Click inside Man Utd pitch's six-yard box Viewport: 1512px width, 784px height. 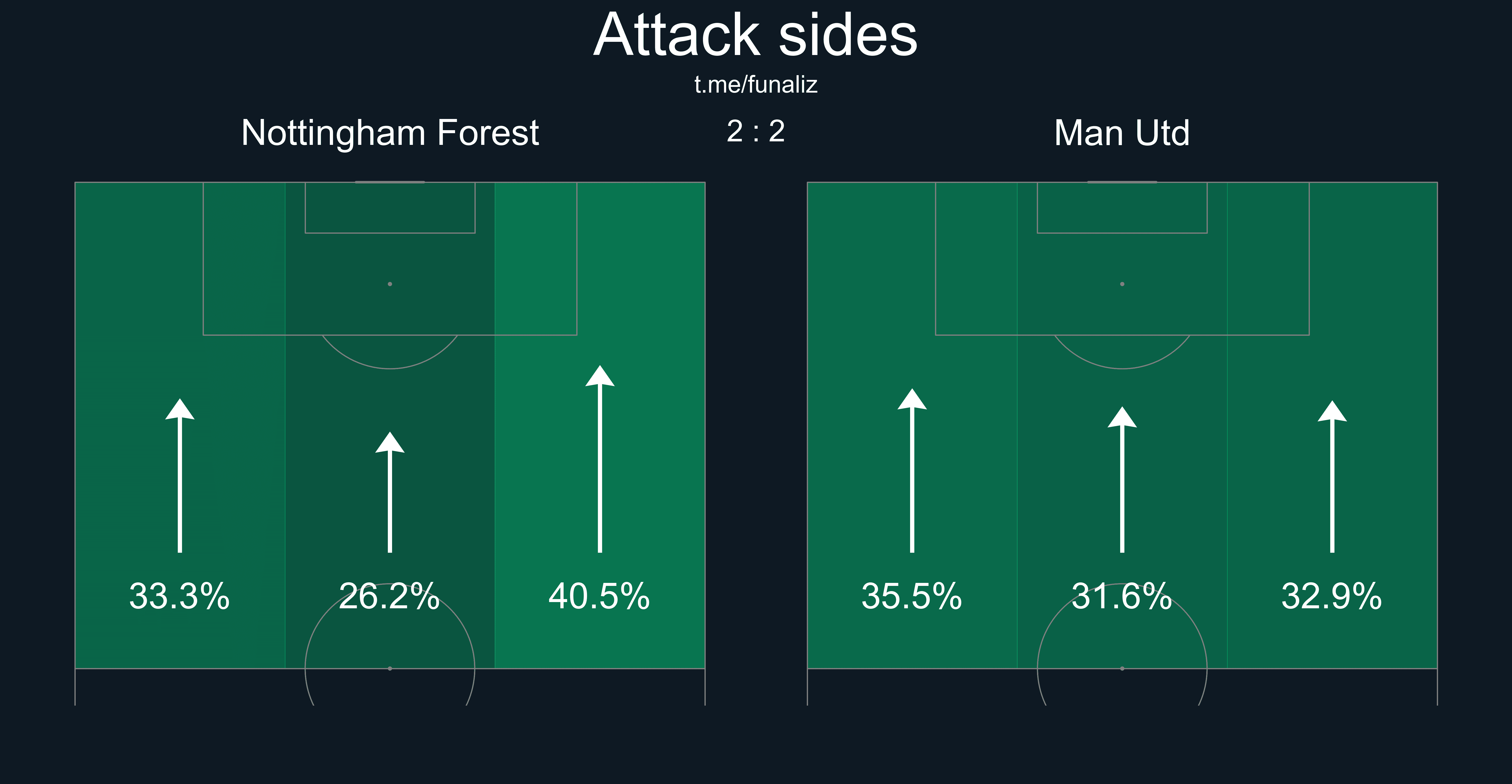1122,208
